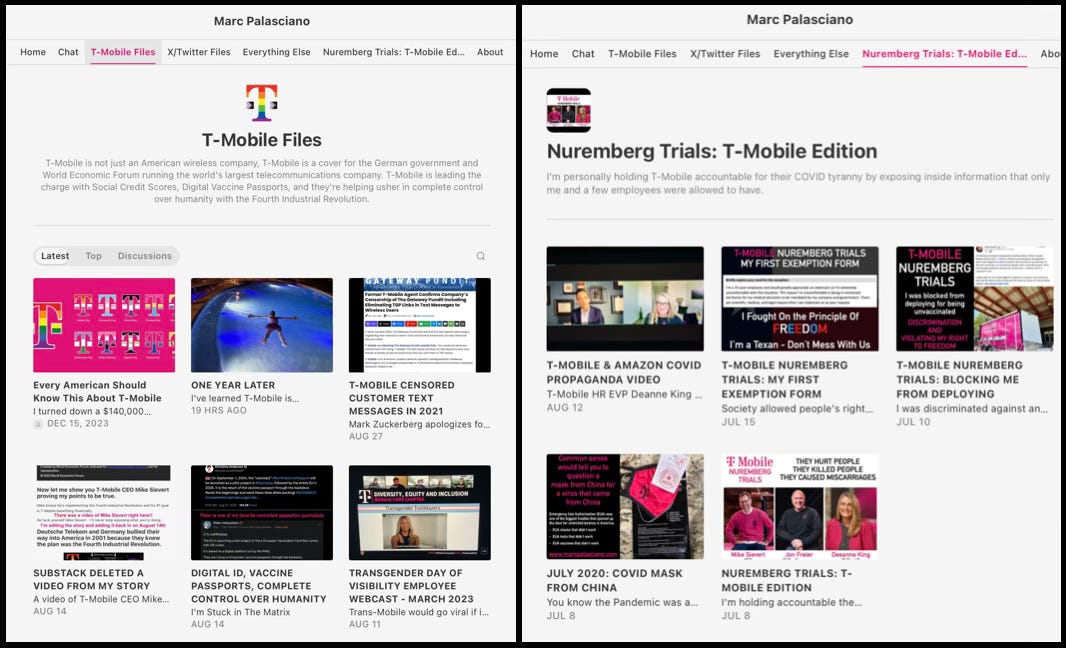1066x648 pixels.
Task: Click the lock icon beside DEC 15, 2023
Action: click(38, 424)
